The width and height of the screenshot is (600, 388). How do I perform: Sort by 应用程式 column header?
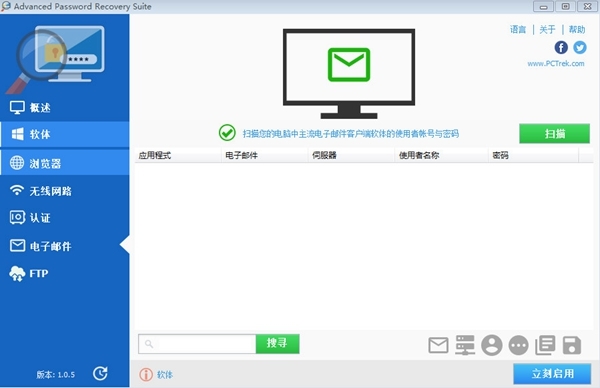tap(178, 155)
